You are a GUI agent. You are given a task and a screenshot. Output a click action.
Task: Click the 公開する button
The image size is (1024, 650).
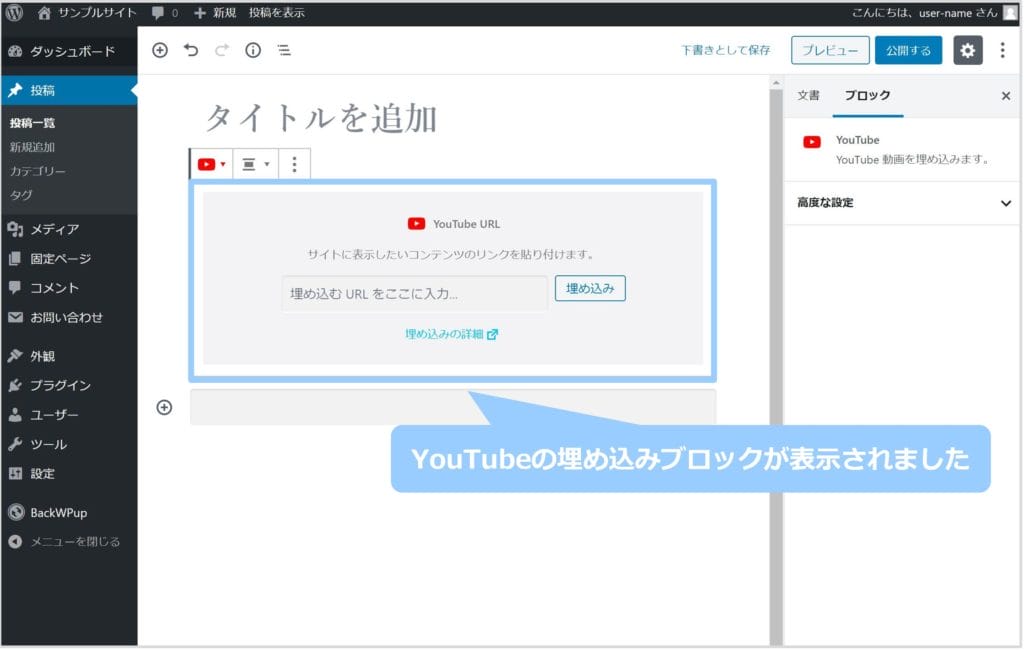(908, 50)
